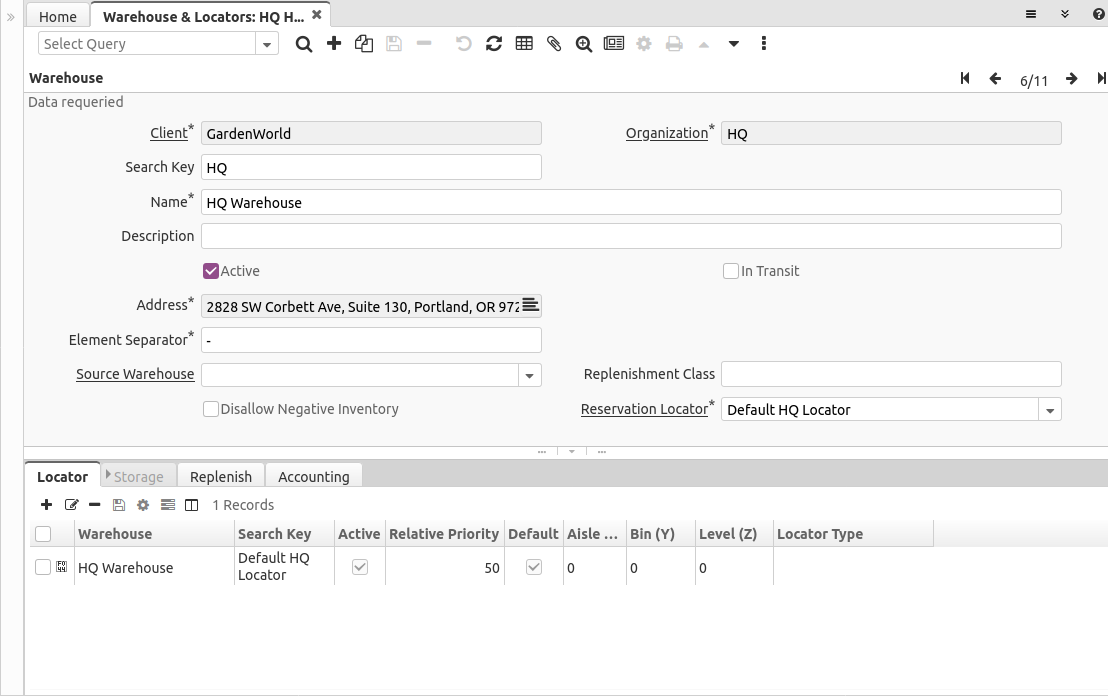The width and height of the screenshot is (1108, 696).
Task: Expand the Source Warehouse dropdown
Action: point(530,375)
